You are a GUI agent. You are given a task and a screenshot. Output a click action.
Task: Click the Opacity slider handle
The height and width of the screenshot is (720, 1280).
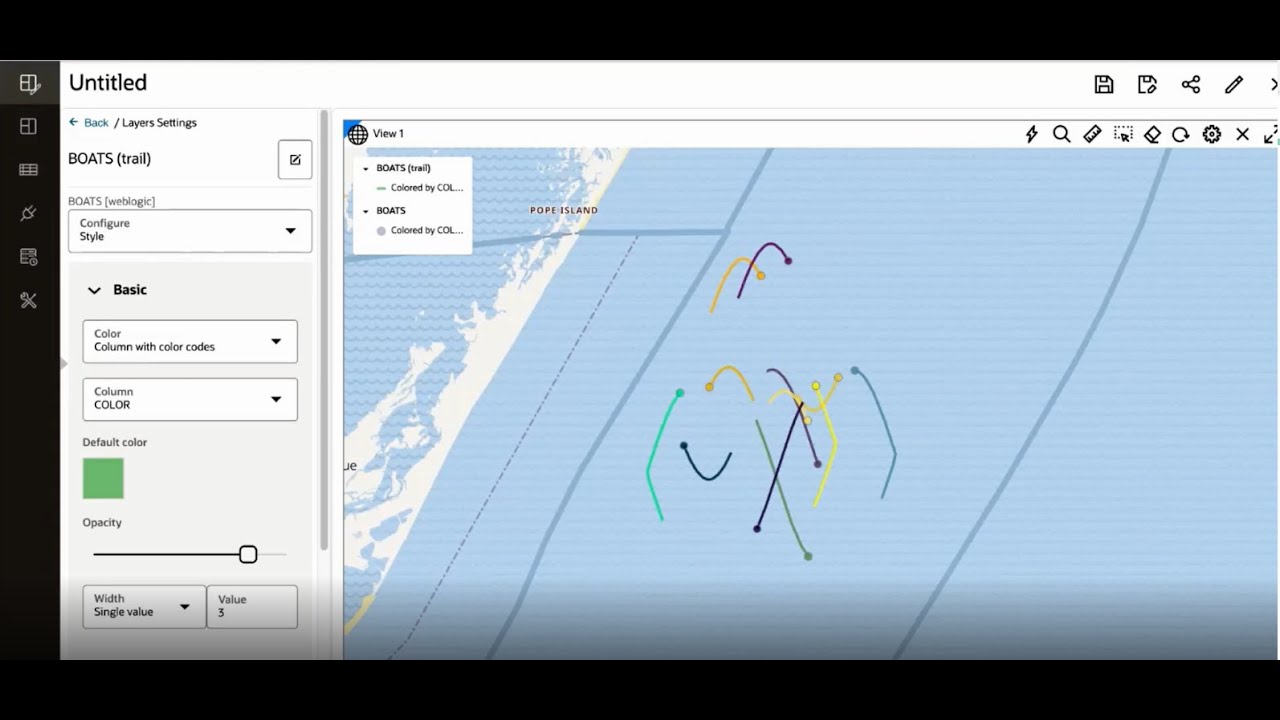(248, 554)
